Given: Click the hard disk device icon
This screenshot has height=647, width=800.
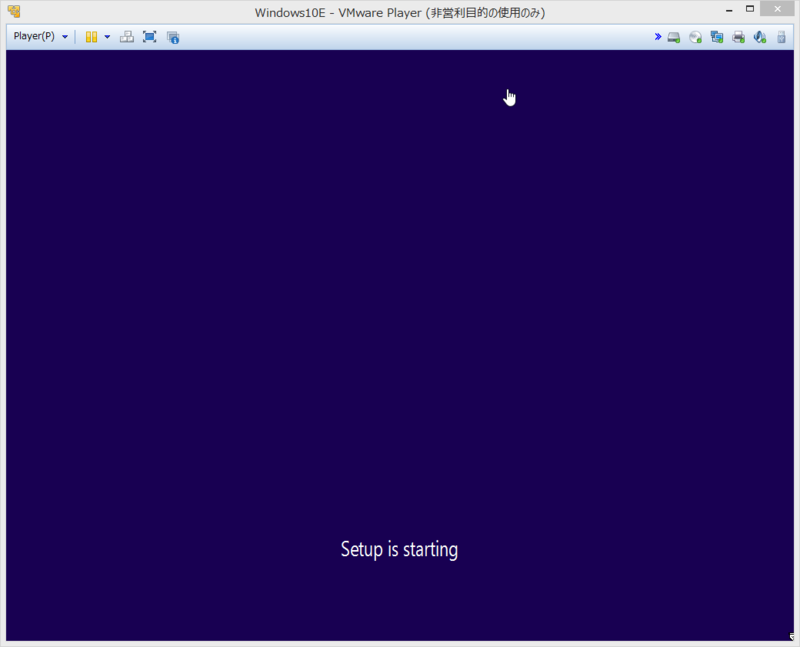Looking at the screenshot, I should [674, 37].
